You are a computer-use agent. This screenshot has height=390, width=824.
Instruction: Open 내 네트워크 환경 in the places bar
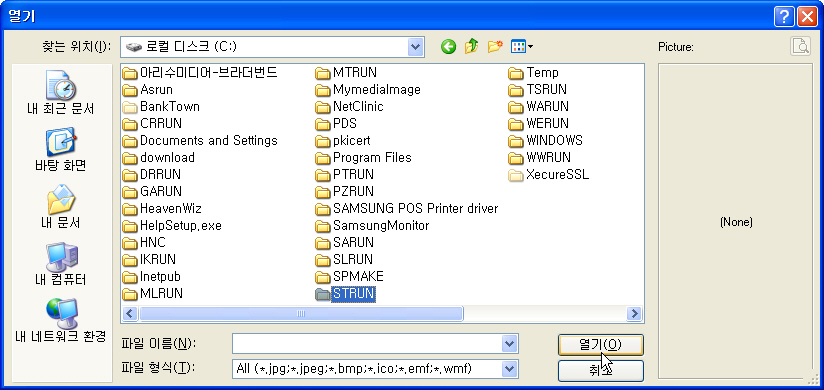pyautogui.click(x=60, y=321)
